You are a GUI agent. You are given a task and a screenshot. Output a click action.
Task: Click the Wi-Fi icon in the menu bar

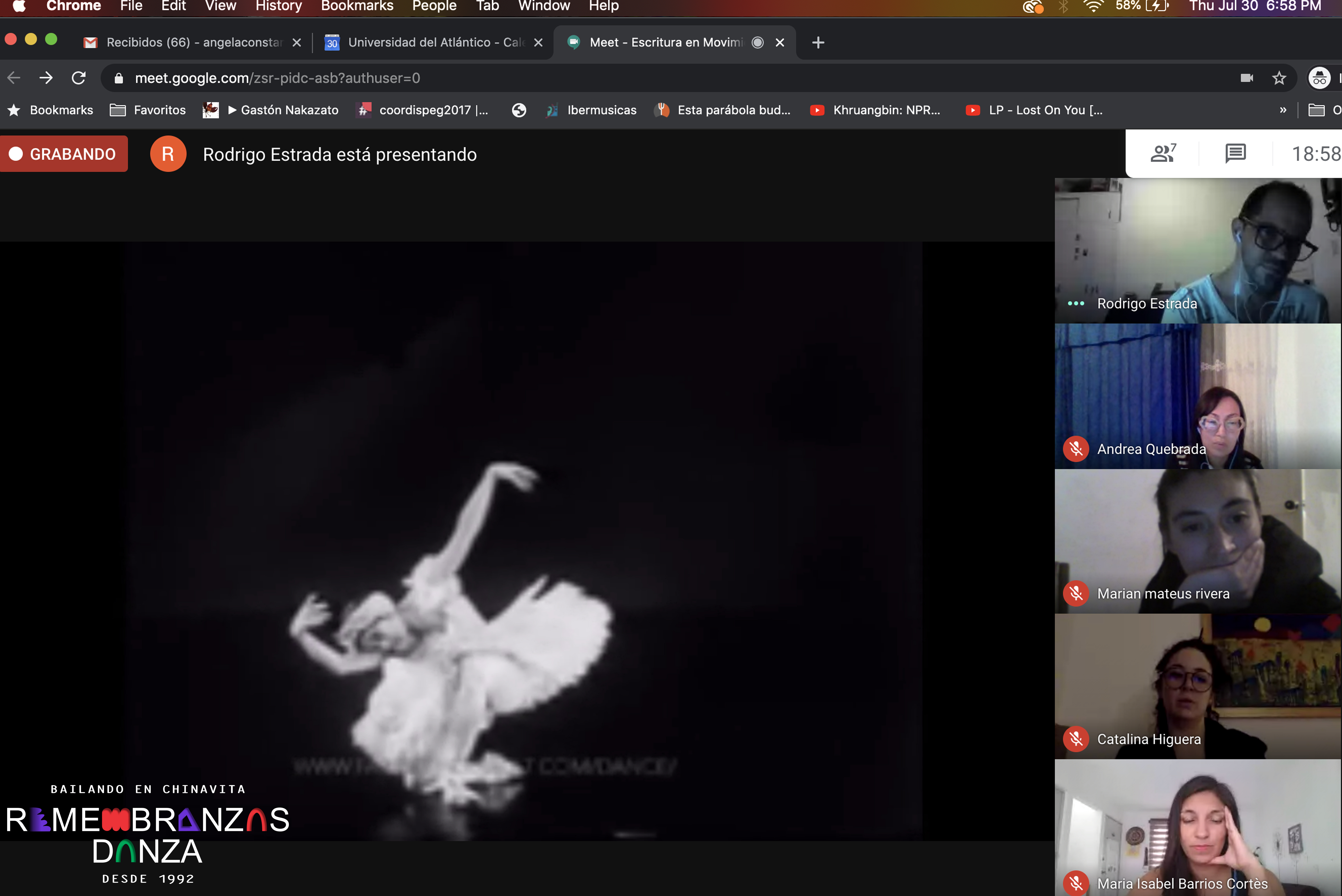pyautogui.click(x=1095, y=6)
